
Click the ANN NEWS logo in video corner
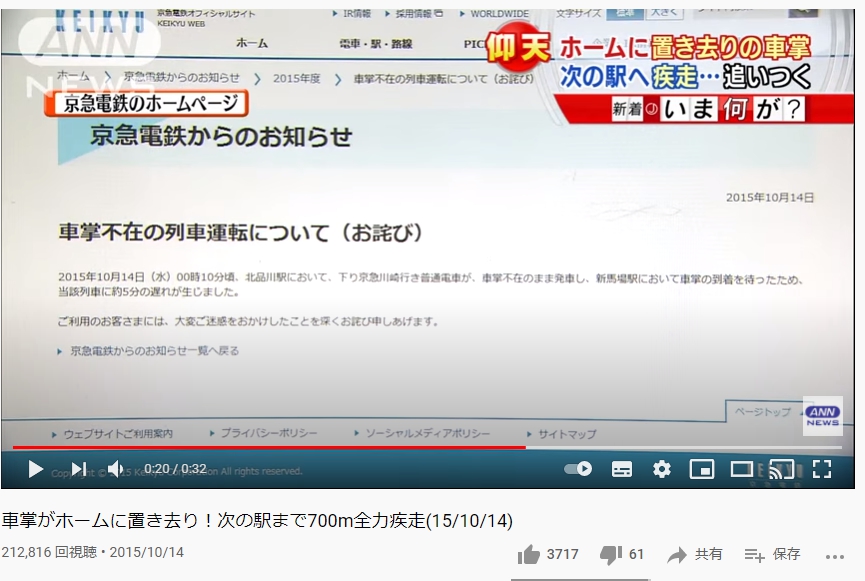click(823, 416)
